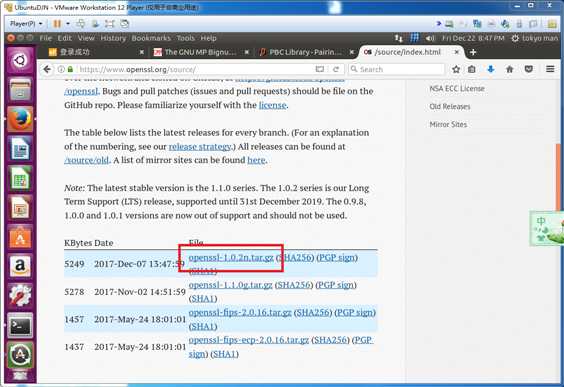The width and height of the screenshot is (564, 387).
Task: Open PGP sign for openssl-1.0.2n
Action: pyautogui.click(x=337, y=258)
